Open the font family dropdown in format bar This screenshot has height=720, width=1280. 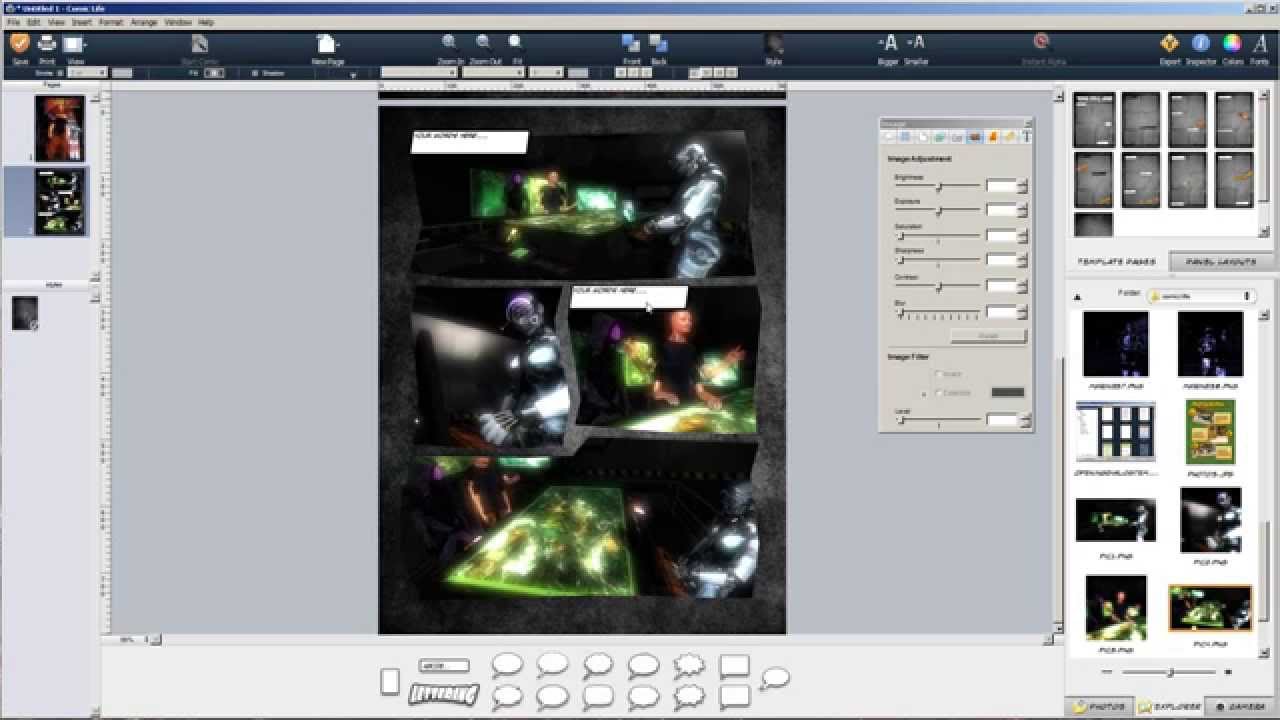418,73
